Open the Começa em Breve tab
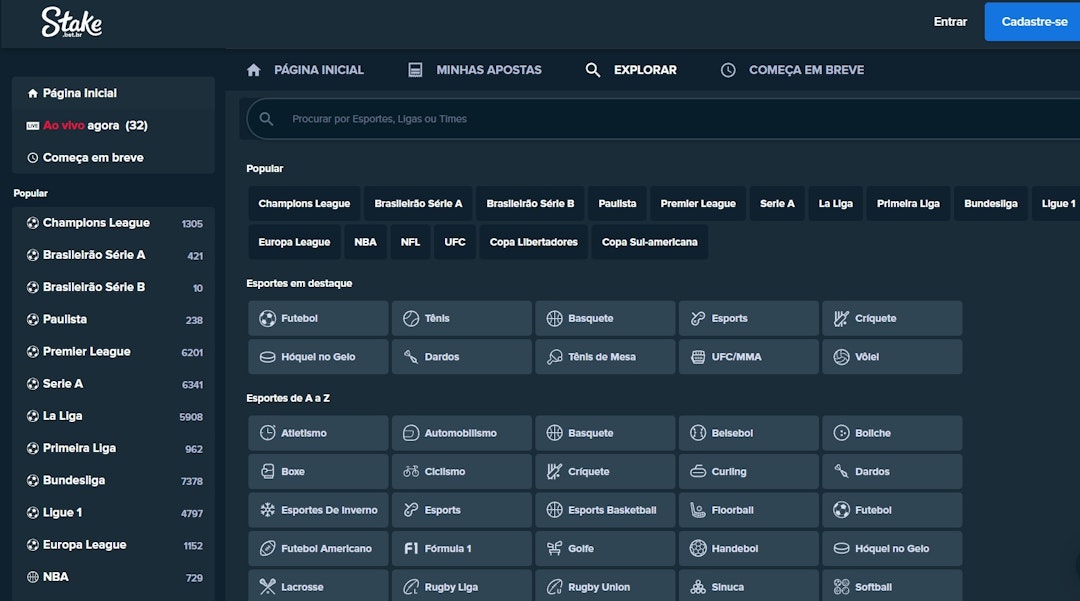 point(792,70)
